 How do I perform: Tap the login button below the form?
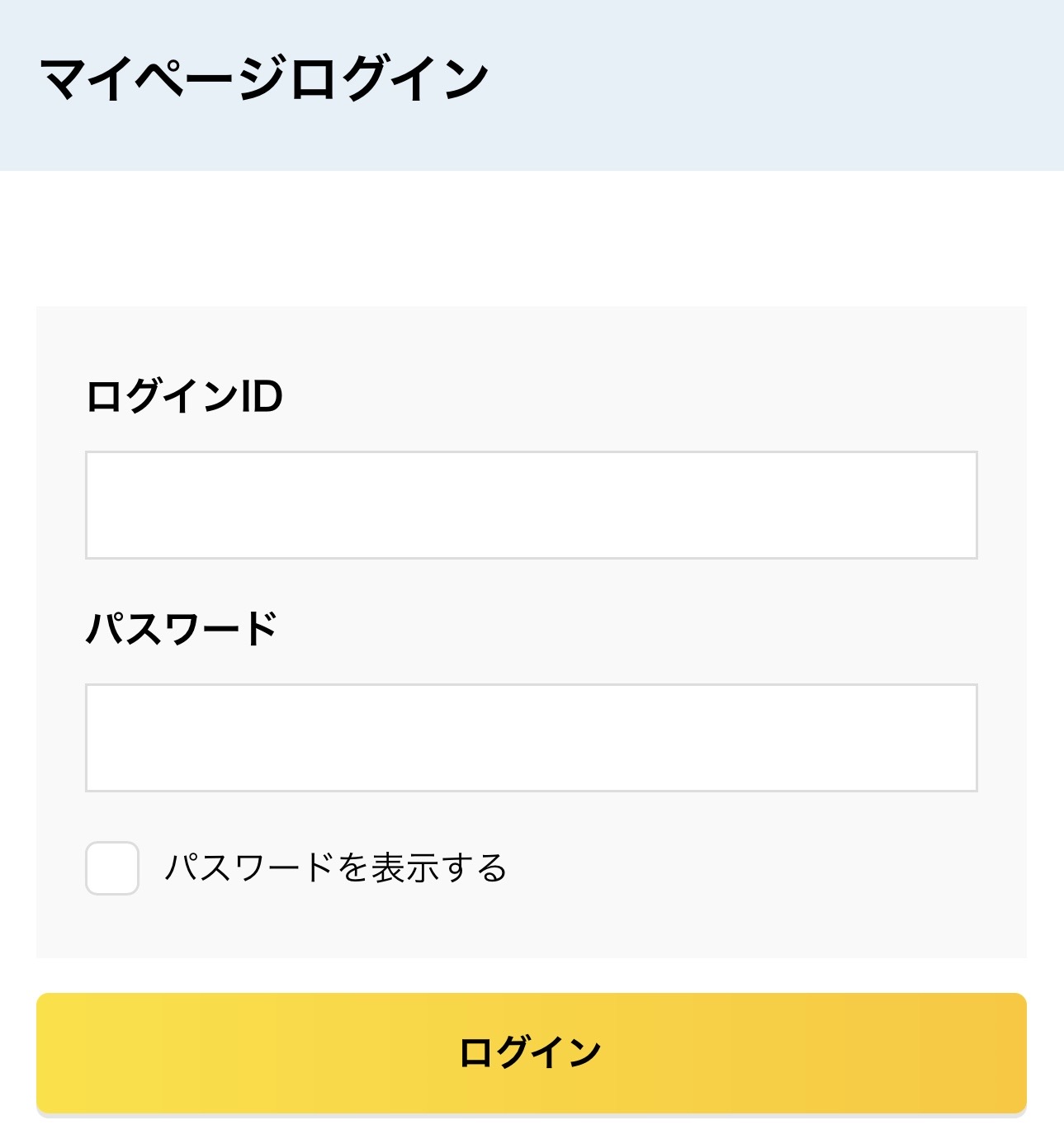531,1053
